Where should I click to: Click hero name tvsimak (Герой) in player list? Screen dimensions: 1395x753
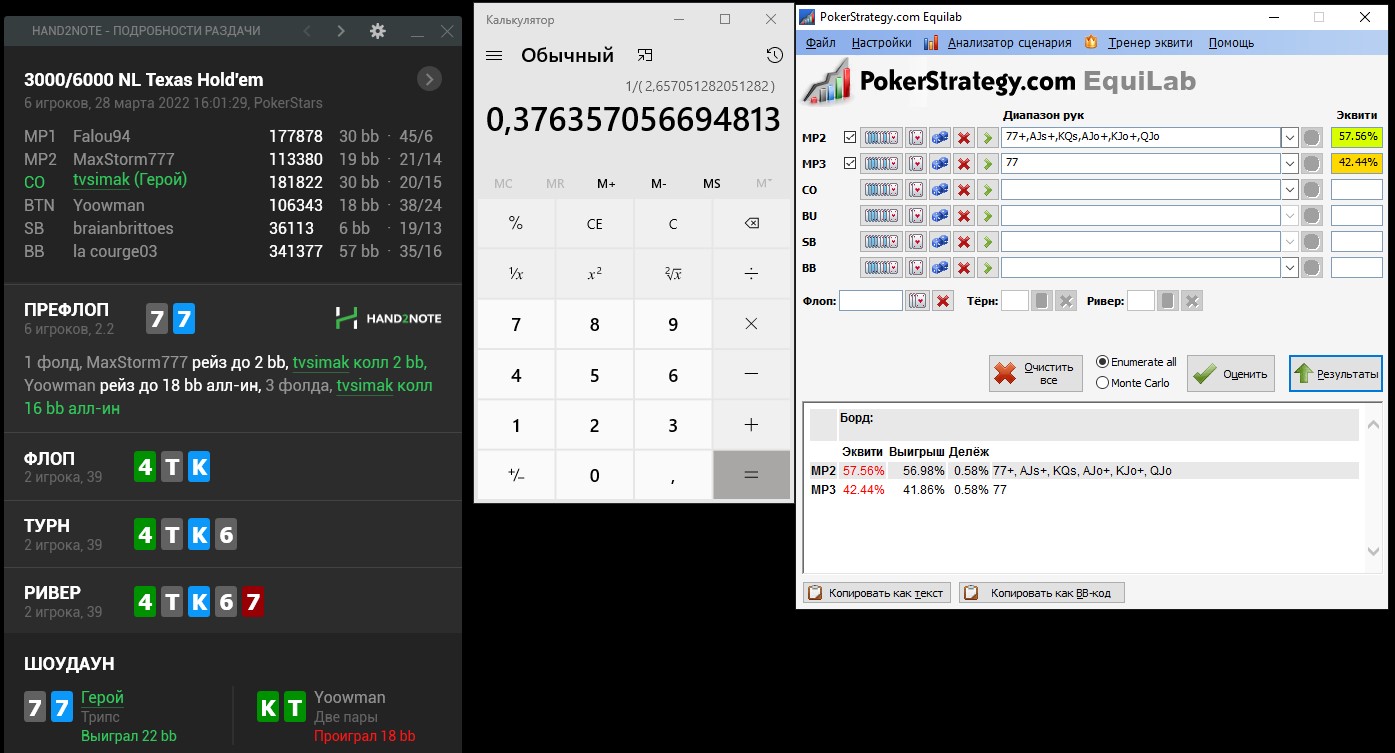coord(130,180)
